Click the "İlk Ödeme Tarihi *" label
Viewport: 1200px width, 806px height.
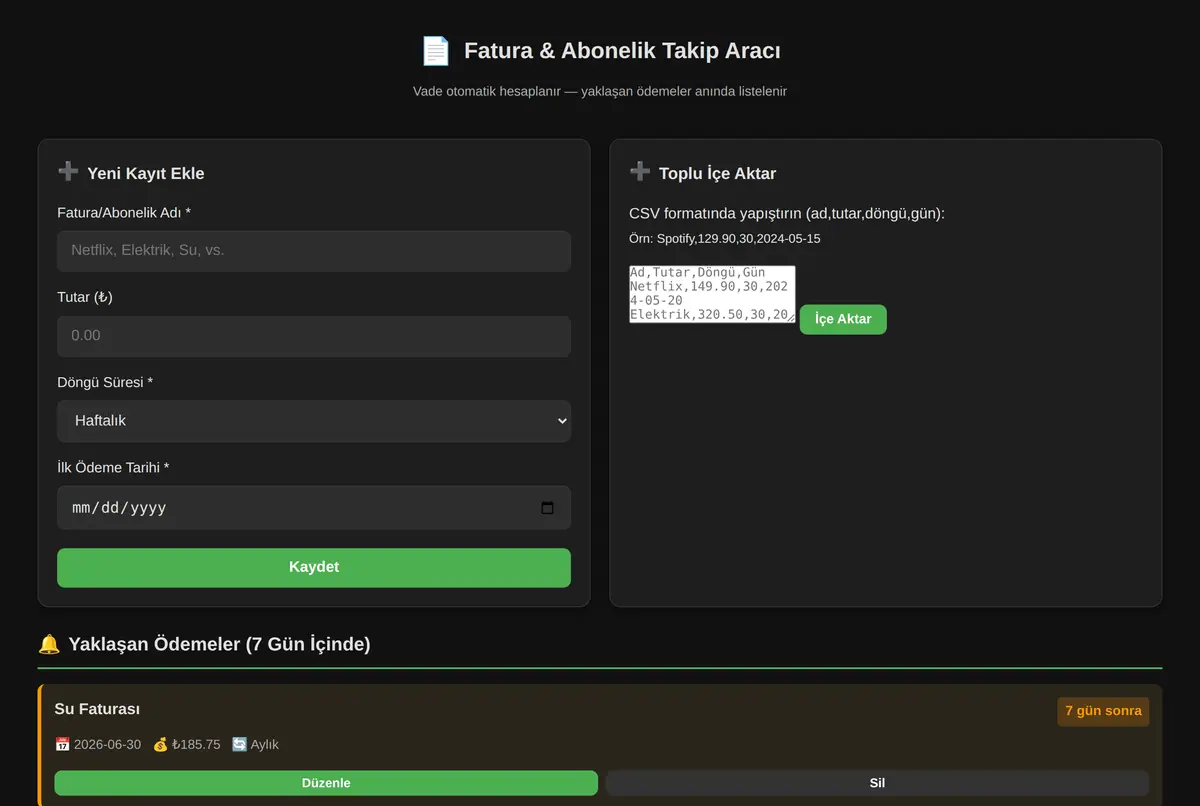point(113,467)
